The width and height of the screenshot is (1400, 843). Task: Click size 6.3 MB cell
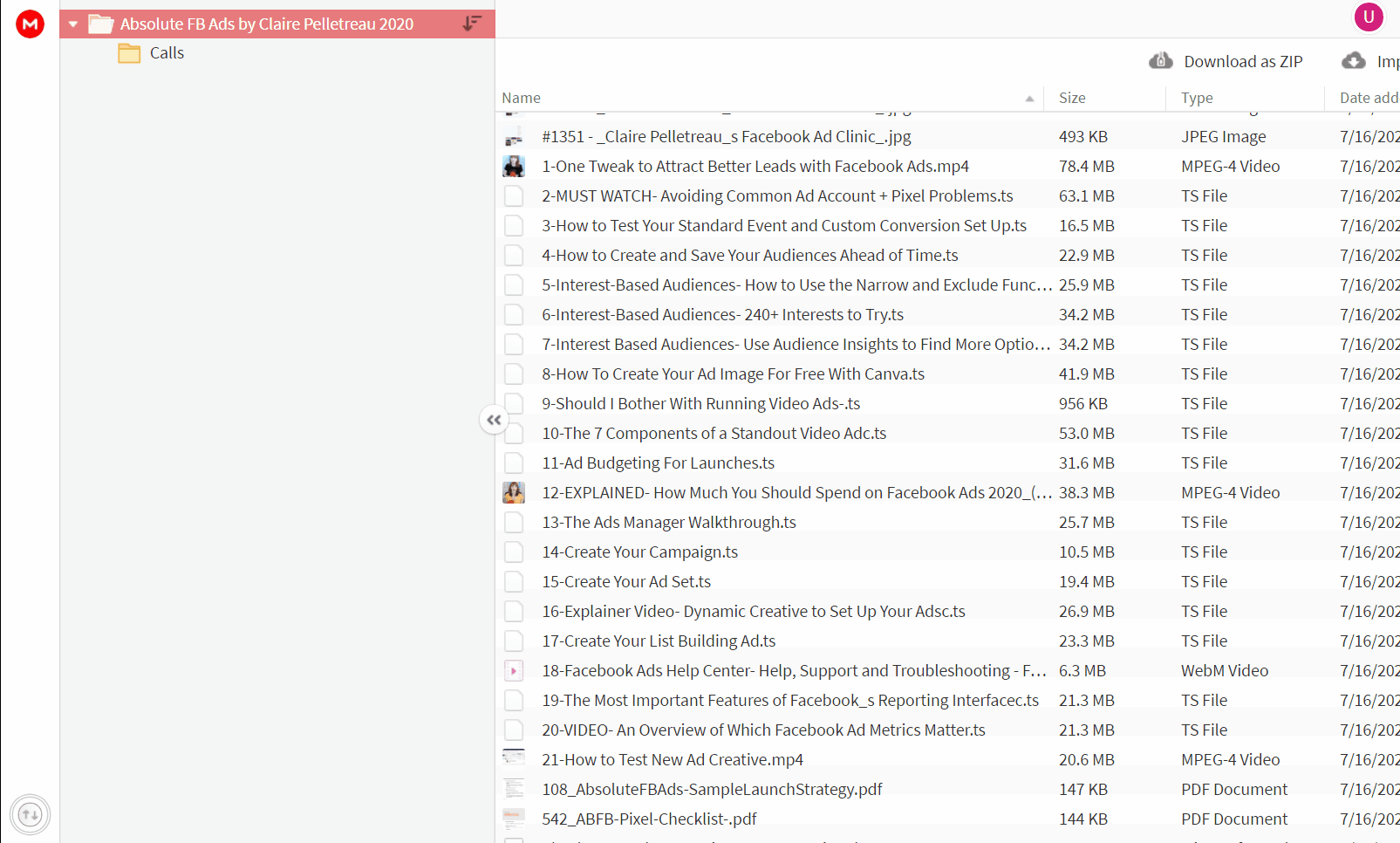click(x=1082, y=671)
